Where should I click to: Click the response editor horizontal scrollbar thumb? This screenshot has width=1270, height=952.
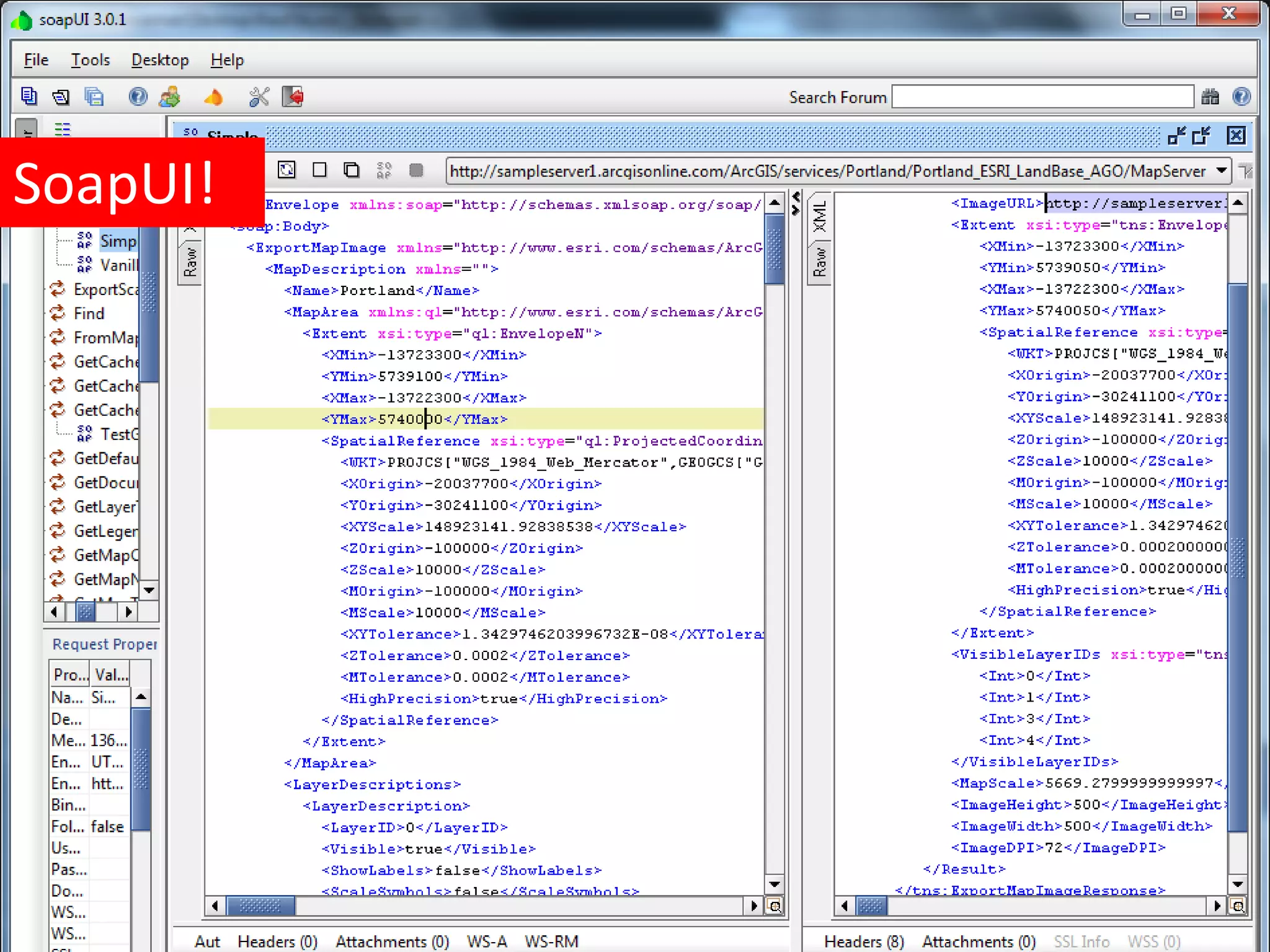(x=871, y=906)
